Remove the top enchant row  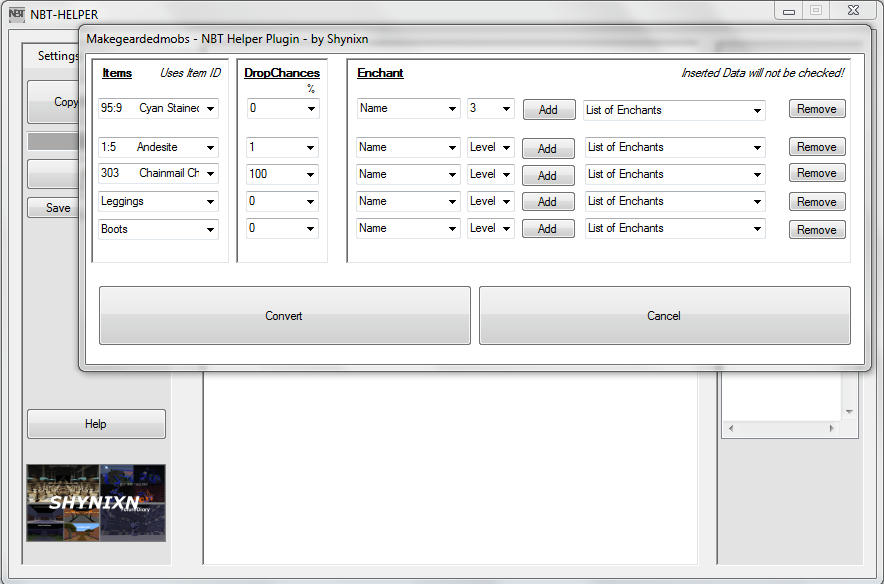(816, 108)
